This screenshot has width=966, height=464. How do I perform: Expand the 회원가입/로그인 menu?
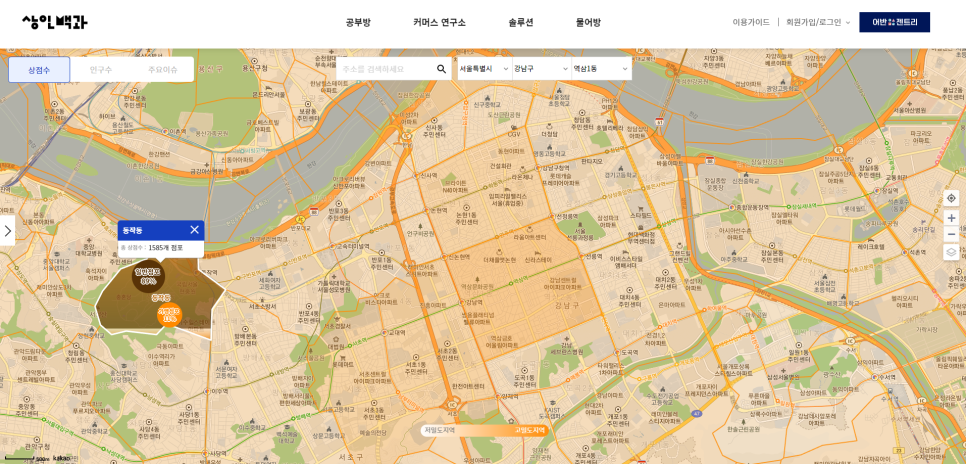(x=818, y=22)
